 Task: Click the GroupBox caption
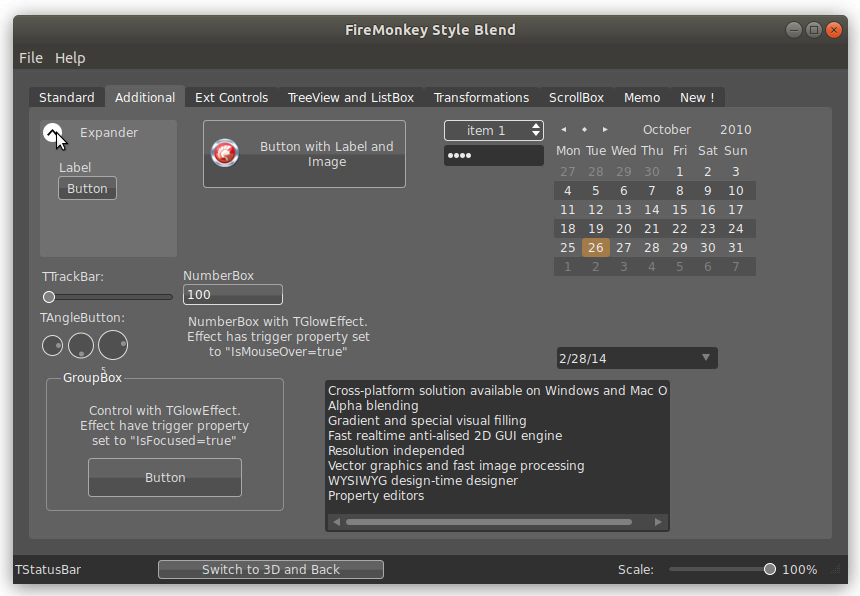92,378
